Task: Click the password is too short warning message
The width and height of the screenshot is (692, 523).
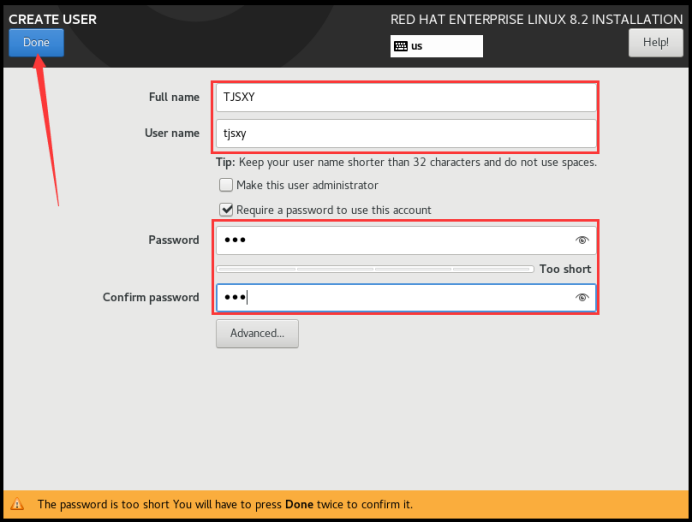Action: (x=225, y=504)
